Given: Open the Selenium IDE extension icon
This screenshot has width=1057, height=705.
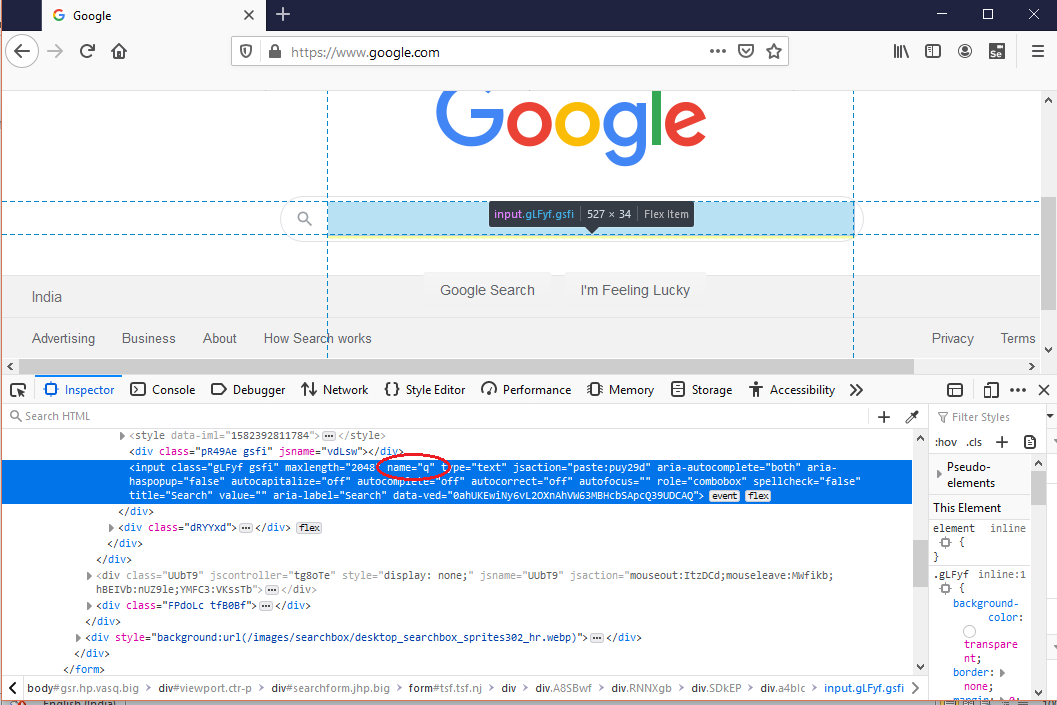Looking at the screenshot, I should pos(997,51).
